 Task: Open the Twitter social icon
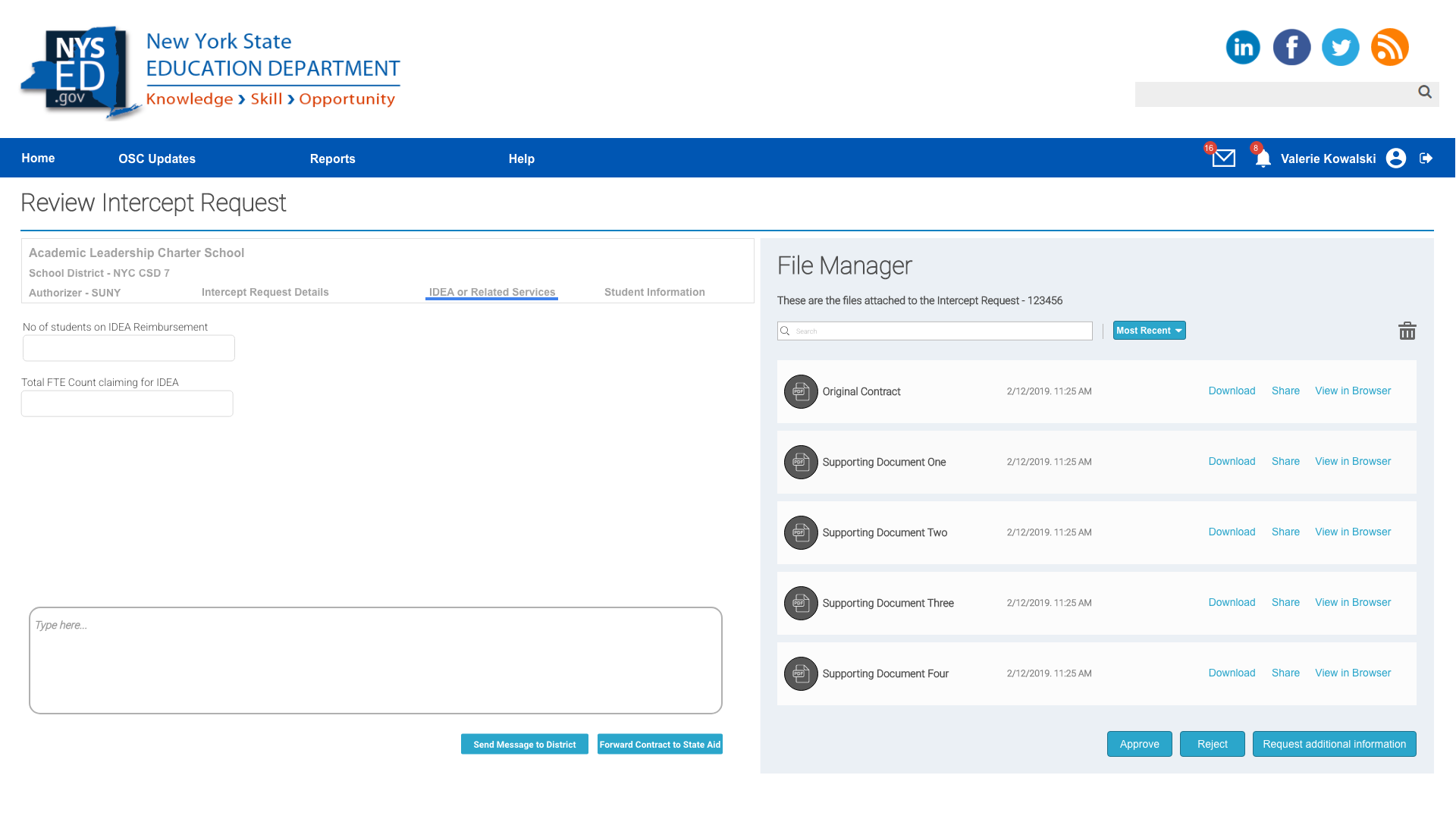click(1340, 47)
